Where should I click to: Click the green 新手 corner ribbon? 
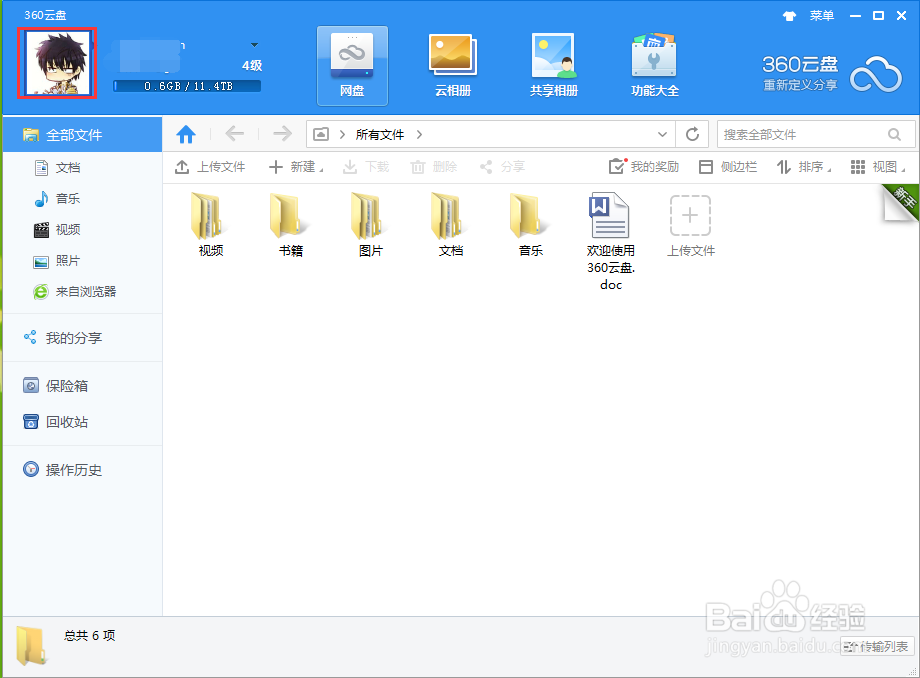pos(902,201)
